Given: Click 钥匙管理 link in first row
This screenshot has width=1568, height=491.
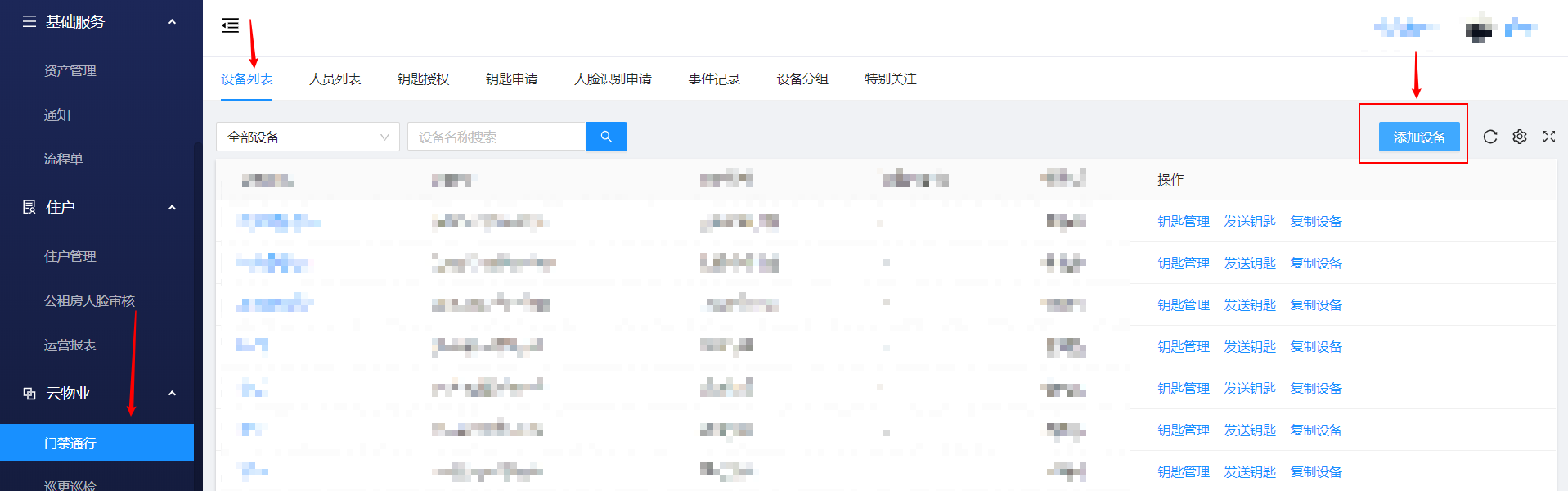Looking at the screenshot, I should [x=1183, y=221].
